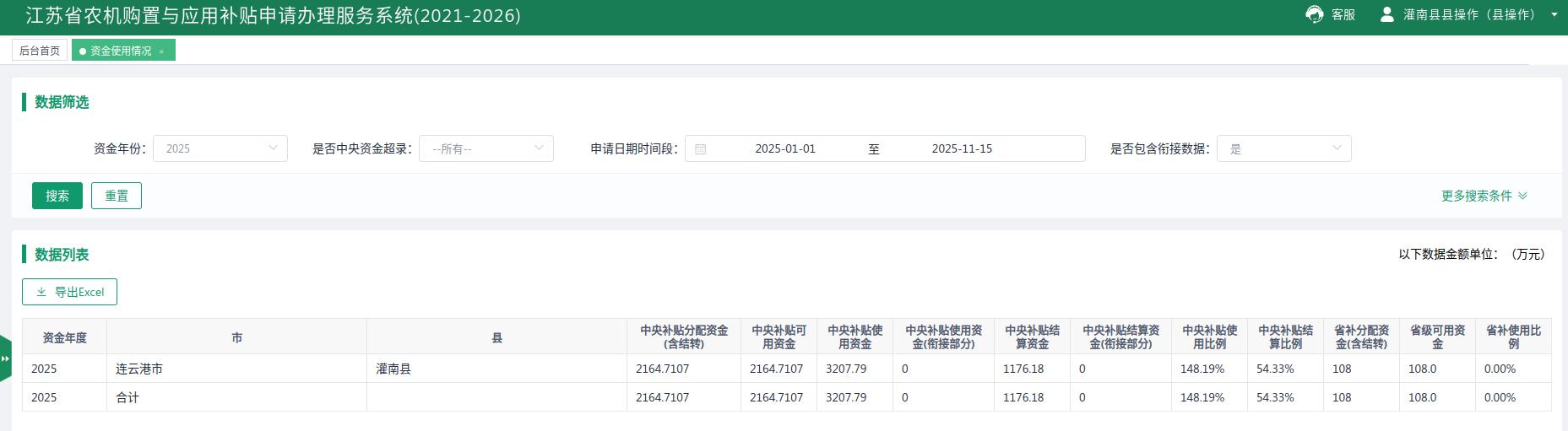Click the 搜索 button
This screenshot has width=1568, height=431.
point(57,196)
